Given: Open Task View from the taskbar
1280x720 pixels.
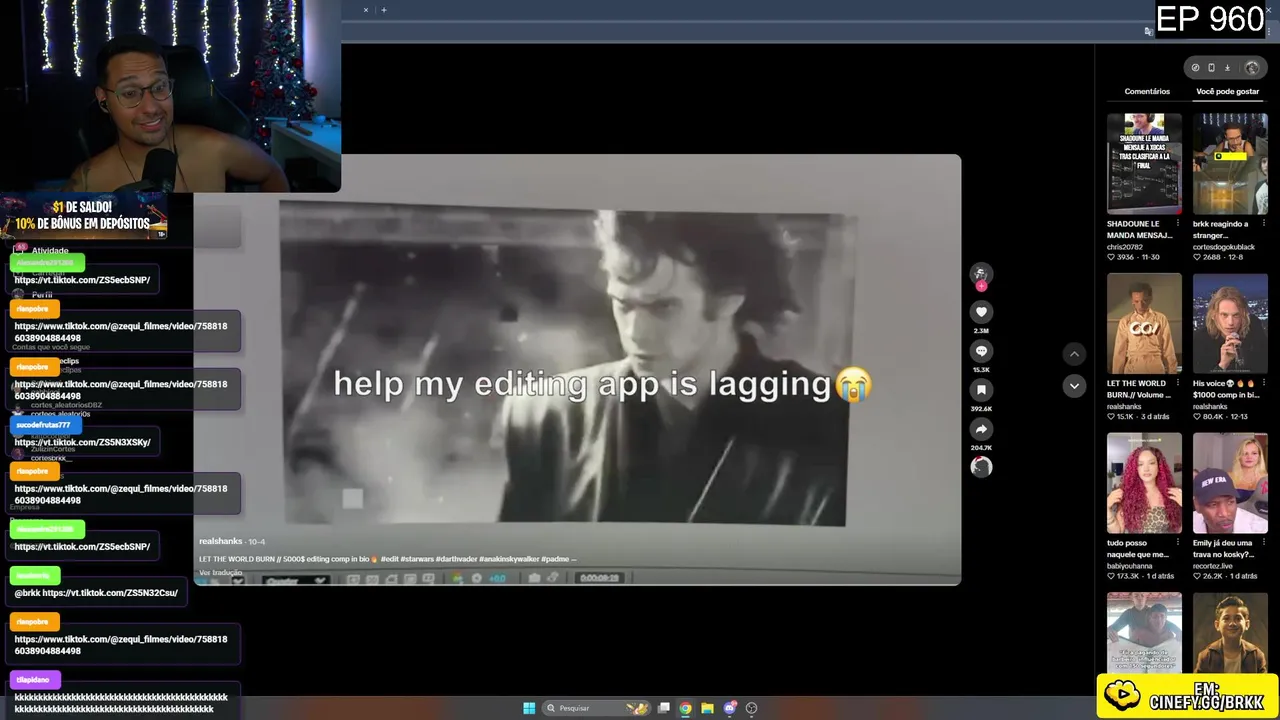Looking at the screenshot, I should 663,708.
